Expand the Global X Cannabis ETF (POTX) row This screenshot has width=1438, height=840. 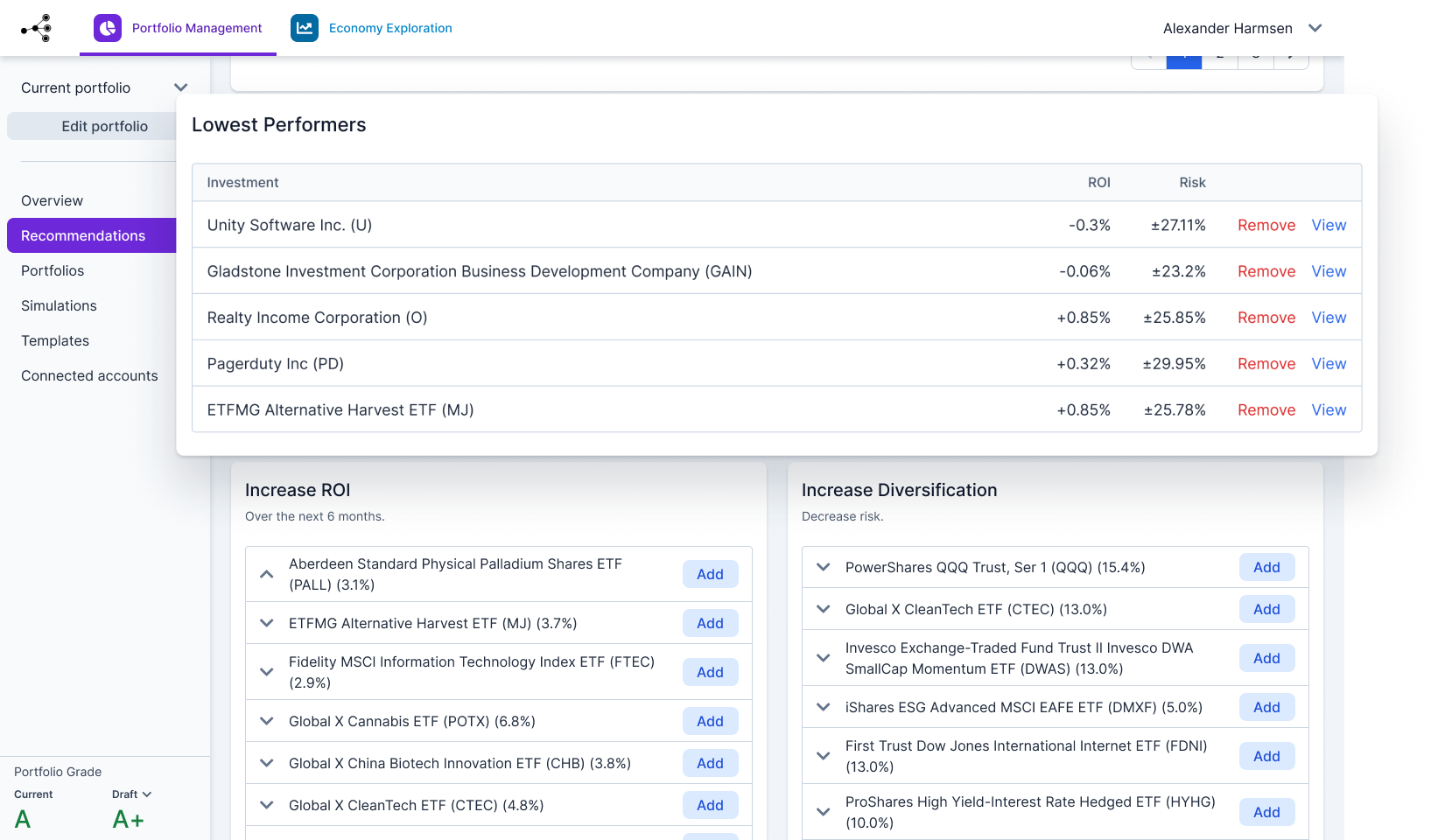pyautogui.click(x=267, y=721)
